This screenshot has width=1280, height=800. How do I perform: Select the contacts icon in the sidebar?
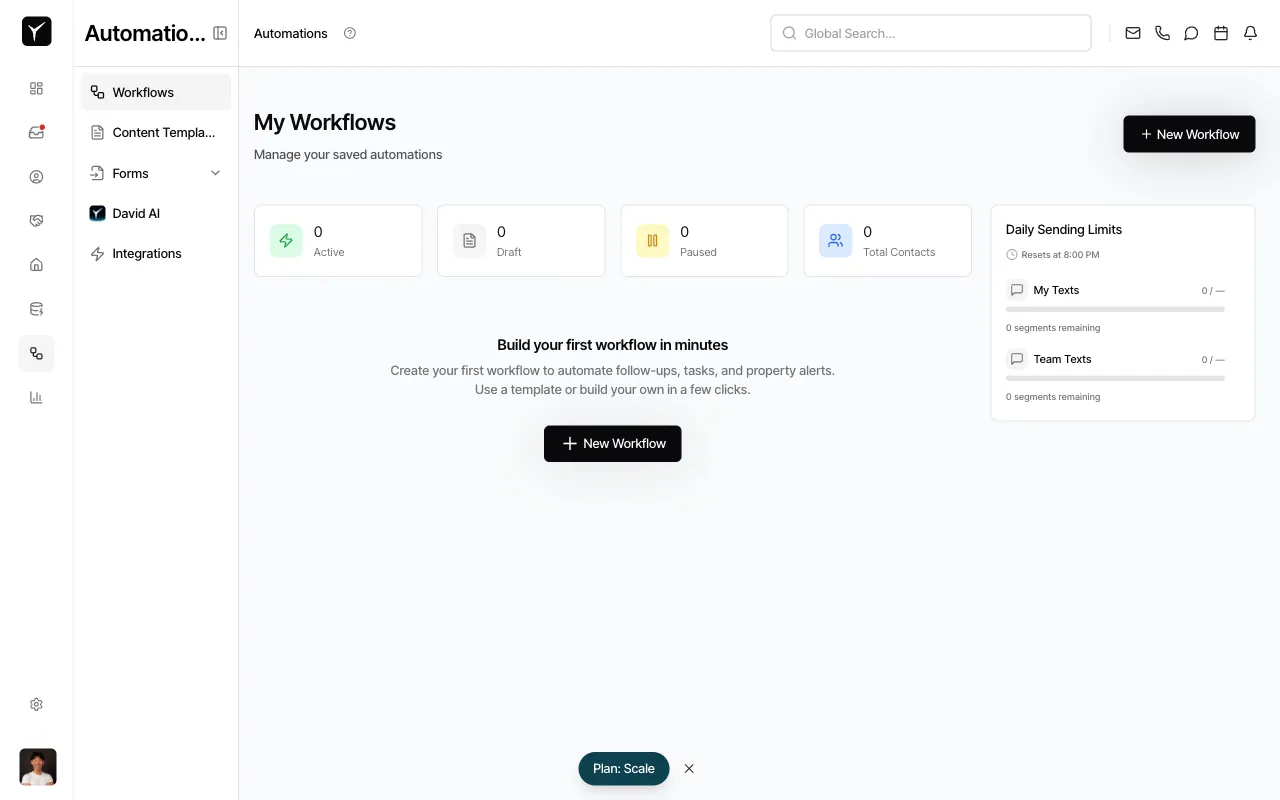36,176
